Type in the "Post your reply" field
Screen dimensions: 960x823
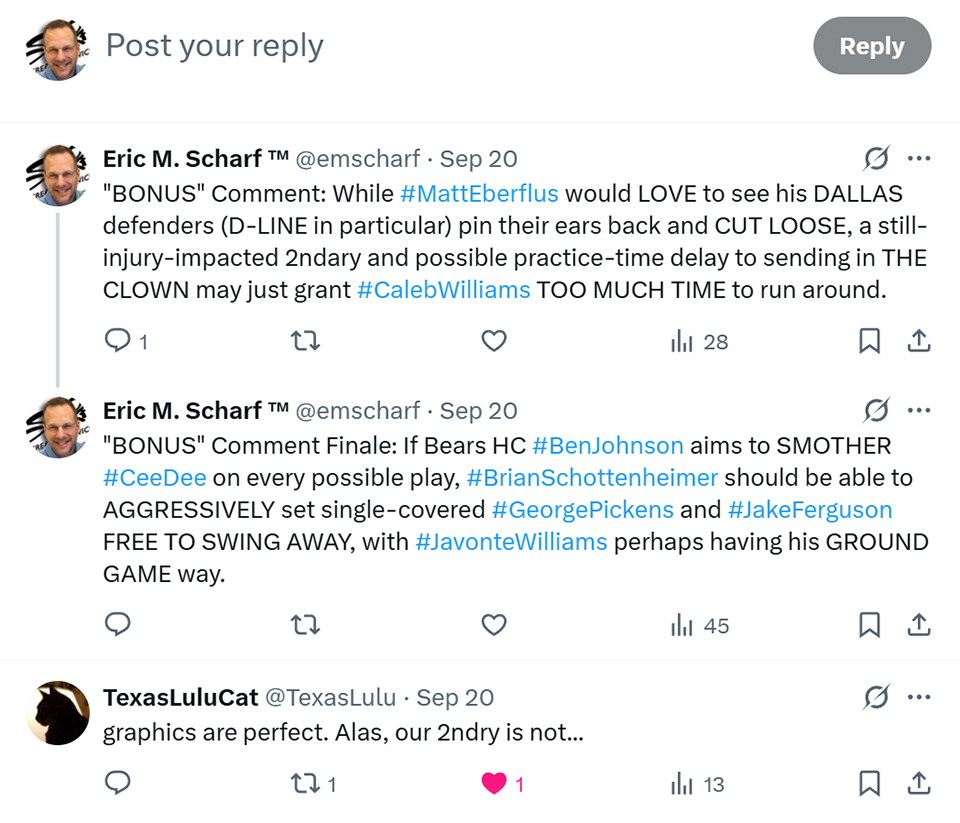[x=400, y=46]
